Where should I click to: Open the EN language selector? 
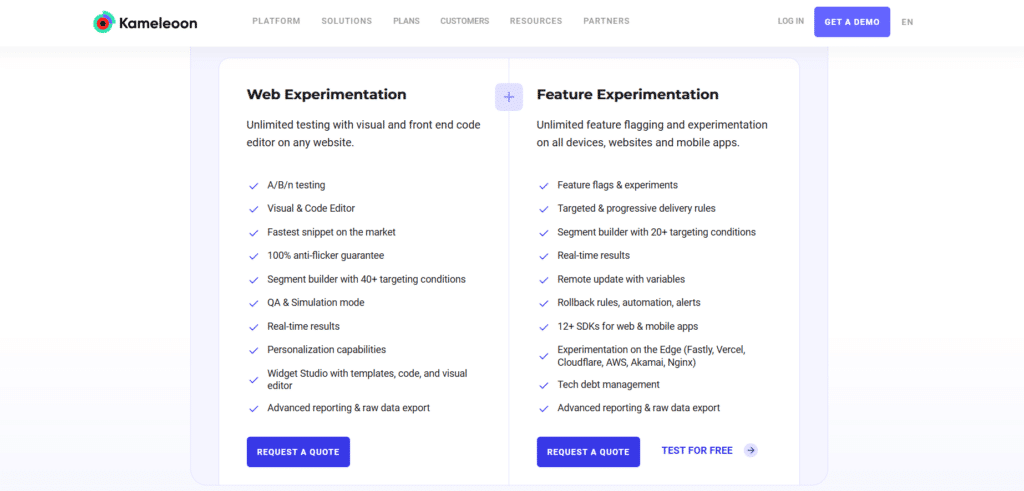[x=907, y=22]
